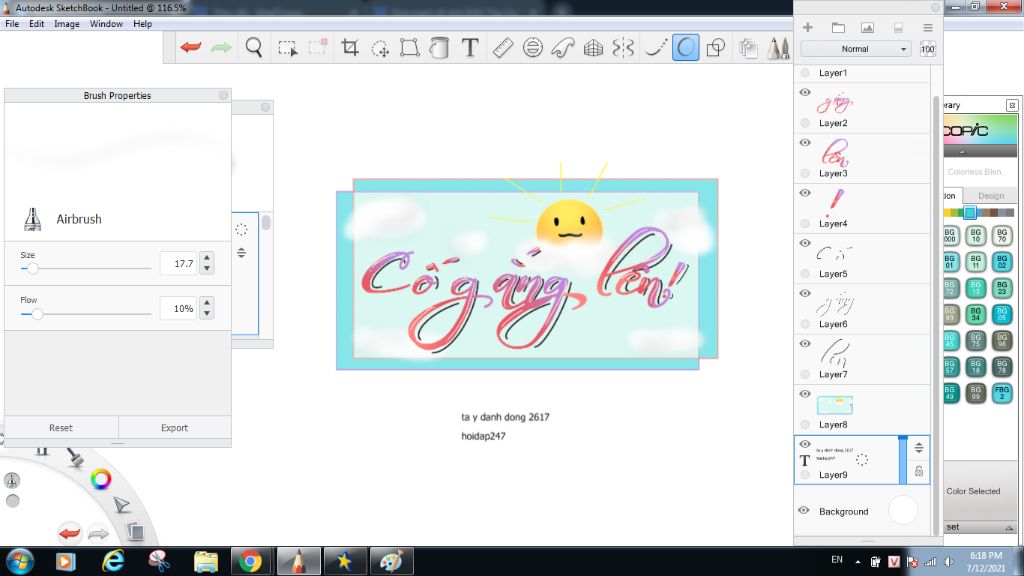Increase Flow with up arrow

click(x=207, y=303)
